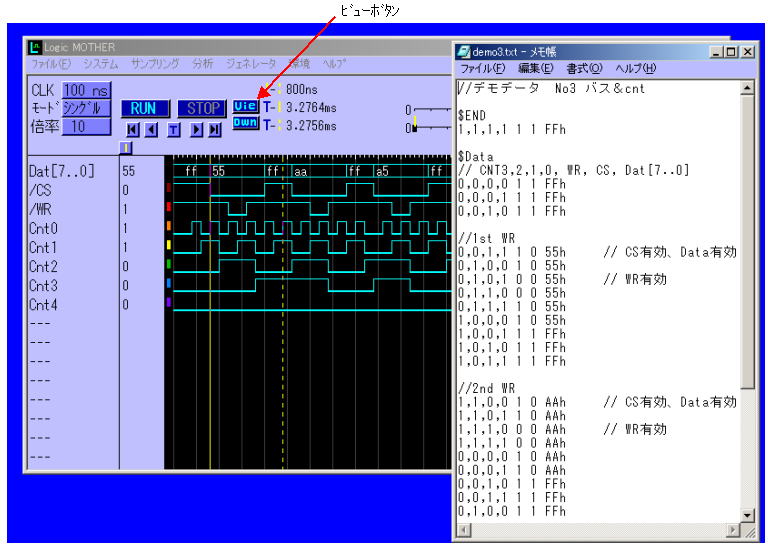Image resolution: width=768 pixels, height=545 pixels.
Task: Select the Dat[7..0] signal row label
Action: click(62, 172)
